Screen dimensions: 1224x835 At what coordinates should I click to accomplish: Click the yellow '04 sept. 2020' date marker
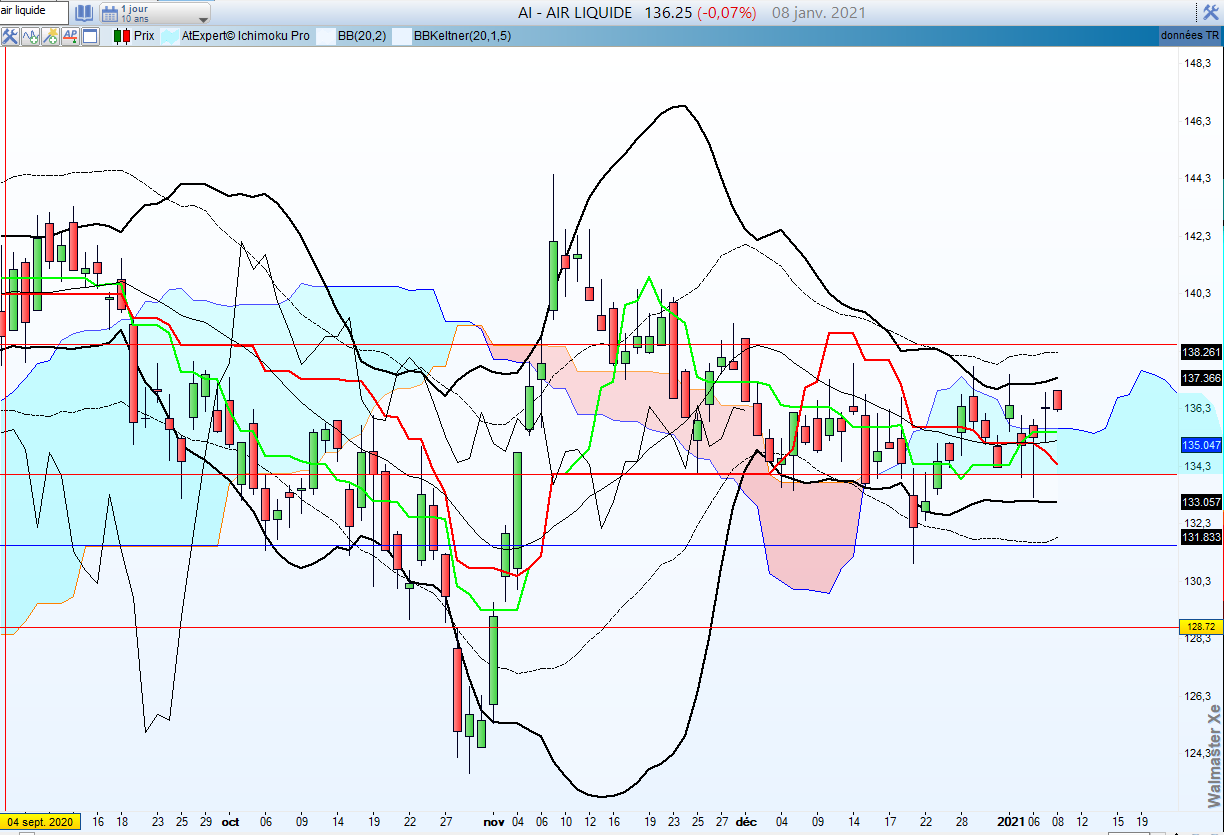click(x=39, y=822)
